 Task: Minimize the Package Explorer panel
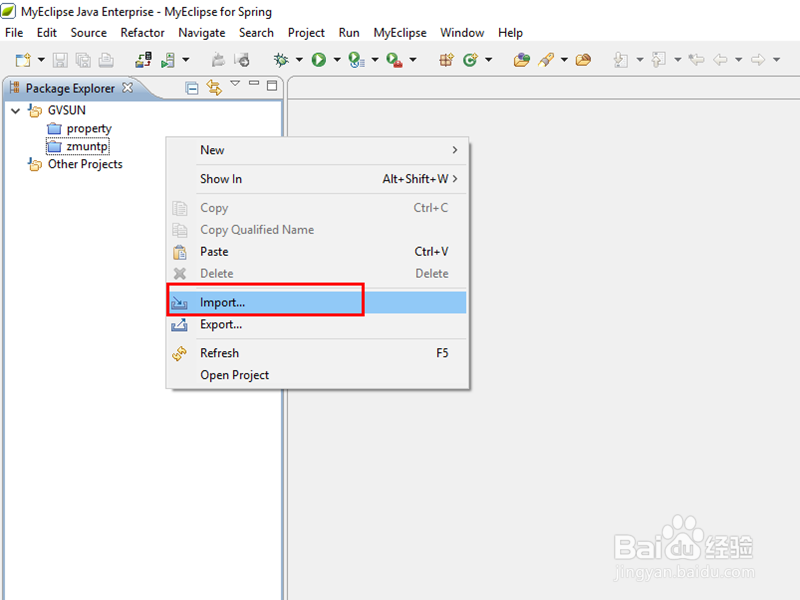pyautogui.click(x=254, y=83)
